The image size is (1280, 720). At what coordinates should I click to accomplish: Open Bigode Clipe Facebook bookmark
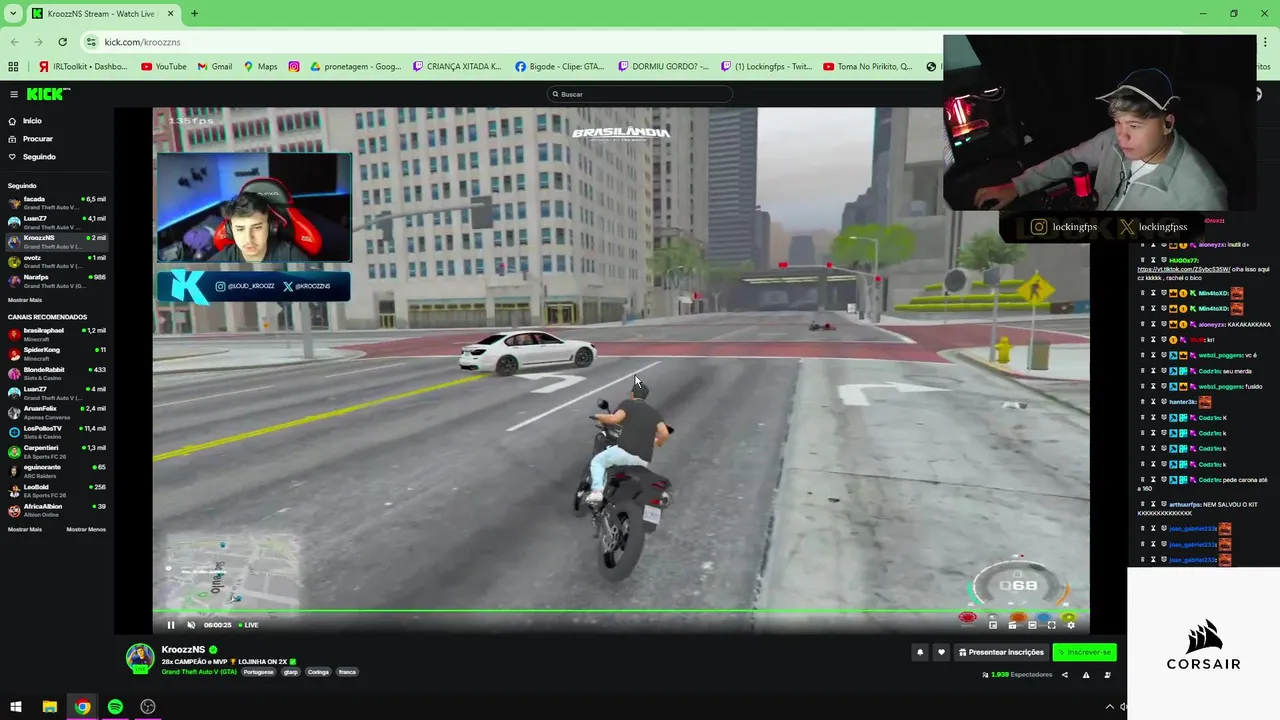pyautogui.click(x=560, y=67)
